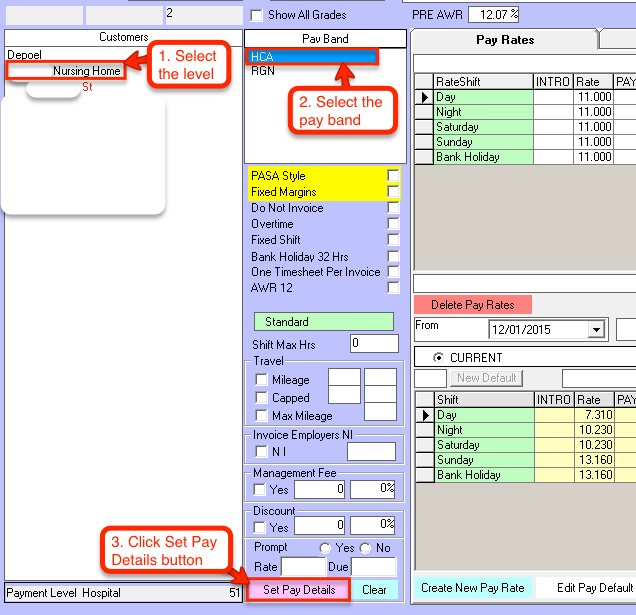This screenshot has width=636, height=615.
Task: Choose Yes for the Prompt option
Action: [x=324, y=548]
